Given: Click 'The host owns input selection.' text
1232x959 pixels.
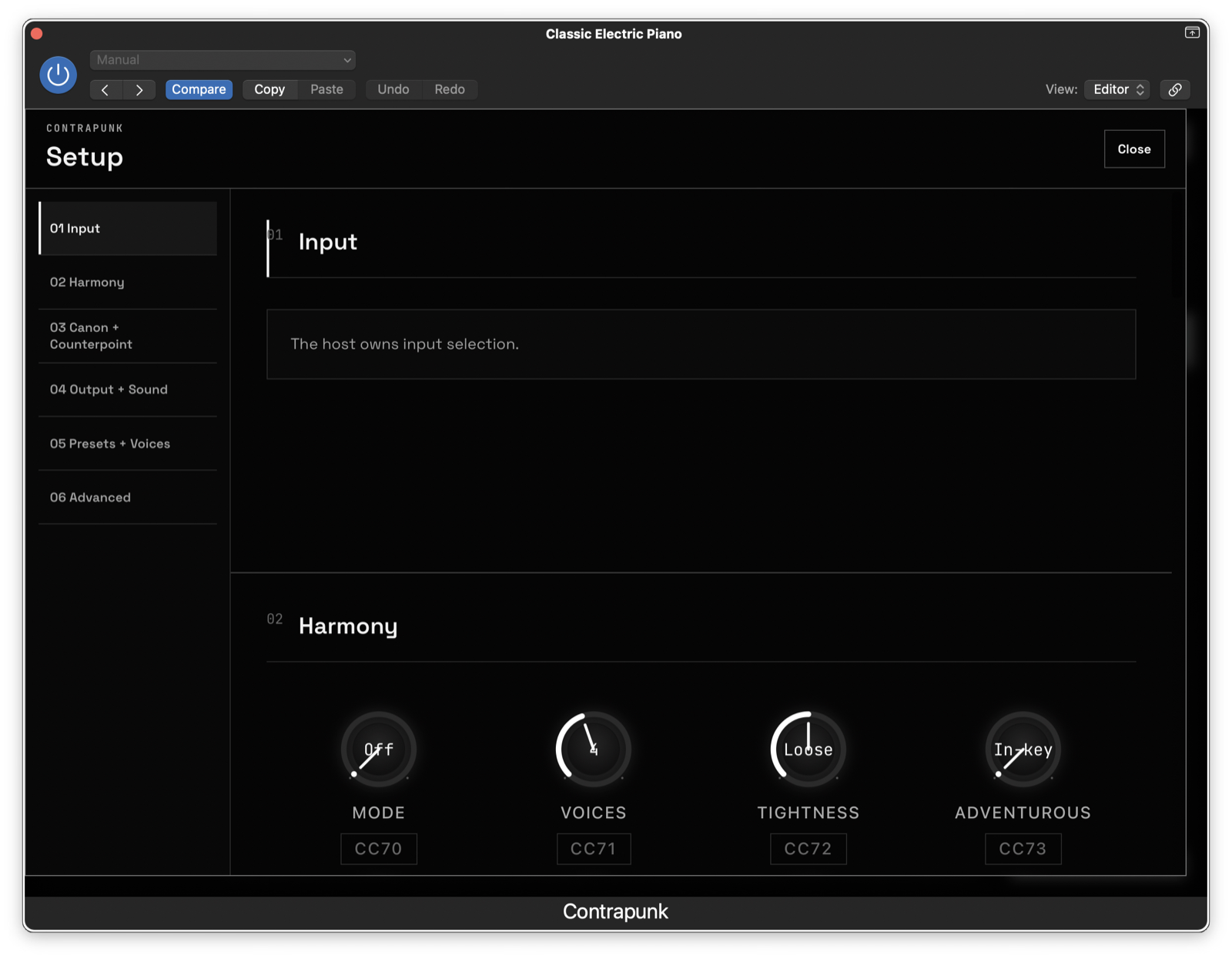Looking at the screenshot, I should coord(404,344).
